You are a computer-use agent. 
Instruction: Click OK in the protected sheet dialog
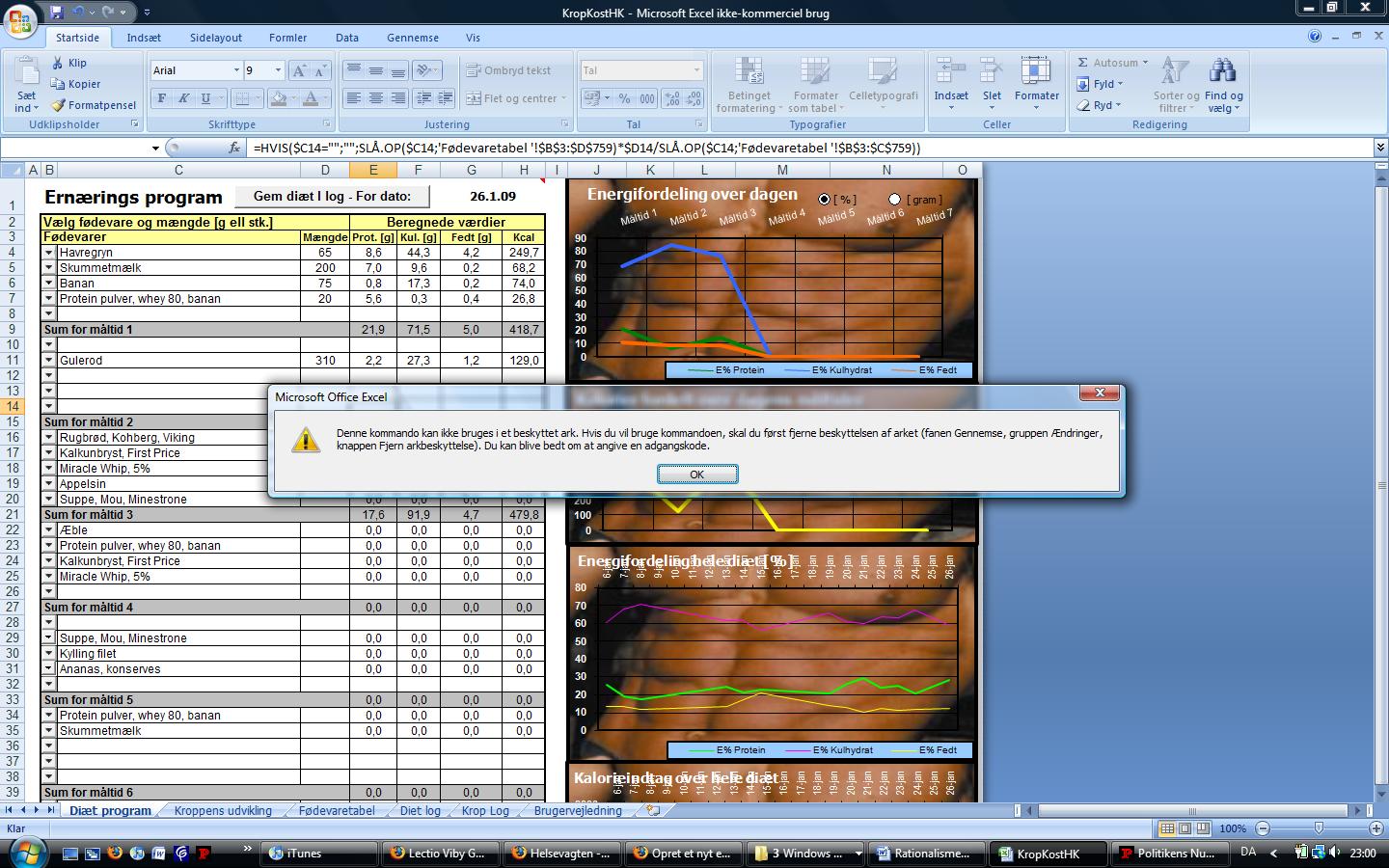pos(697,474)
